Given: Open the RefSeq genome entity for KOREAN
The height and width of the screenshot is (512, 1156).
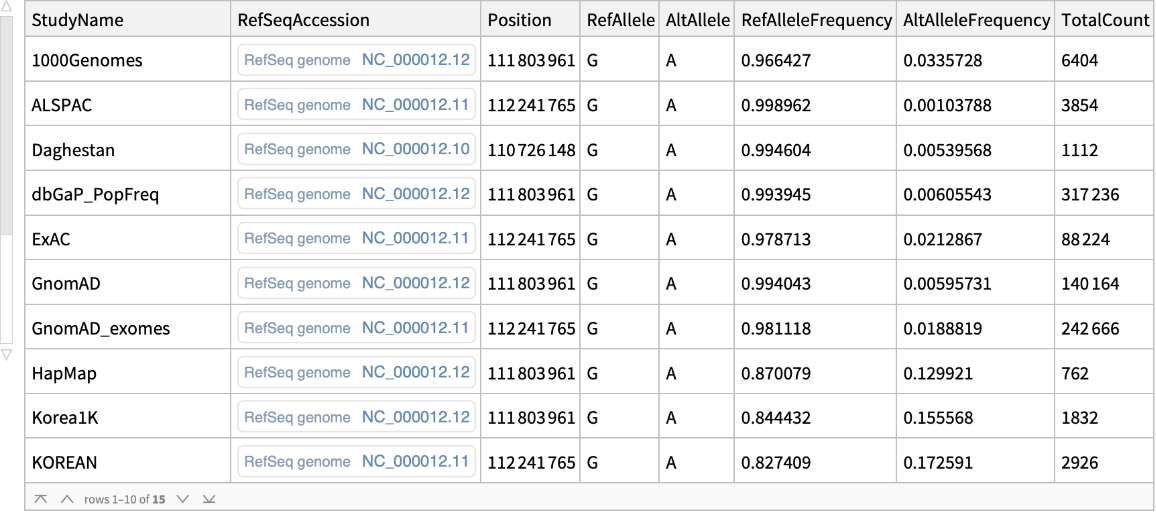Looking at the screenshot, I should coord(356,462).
